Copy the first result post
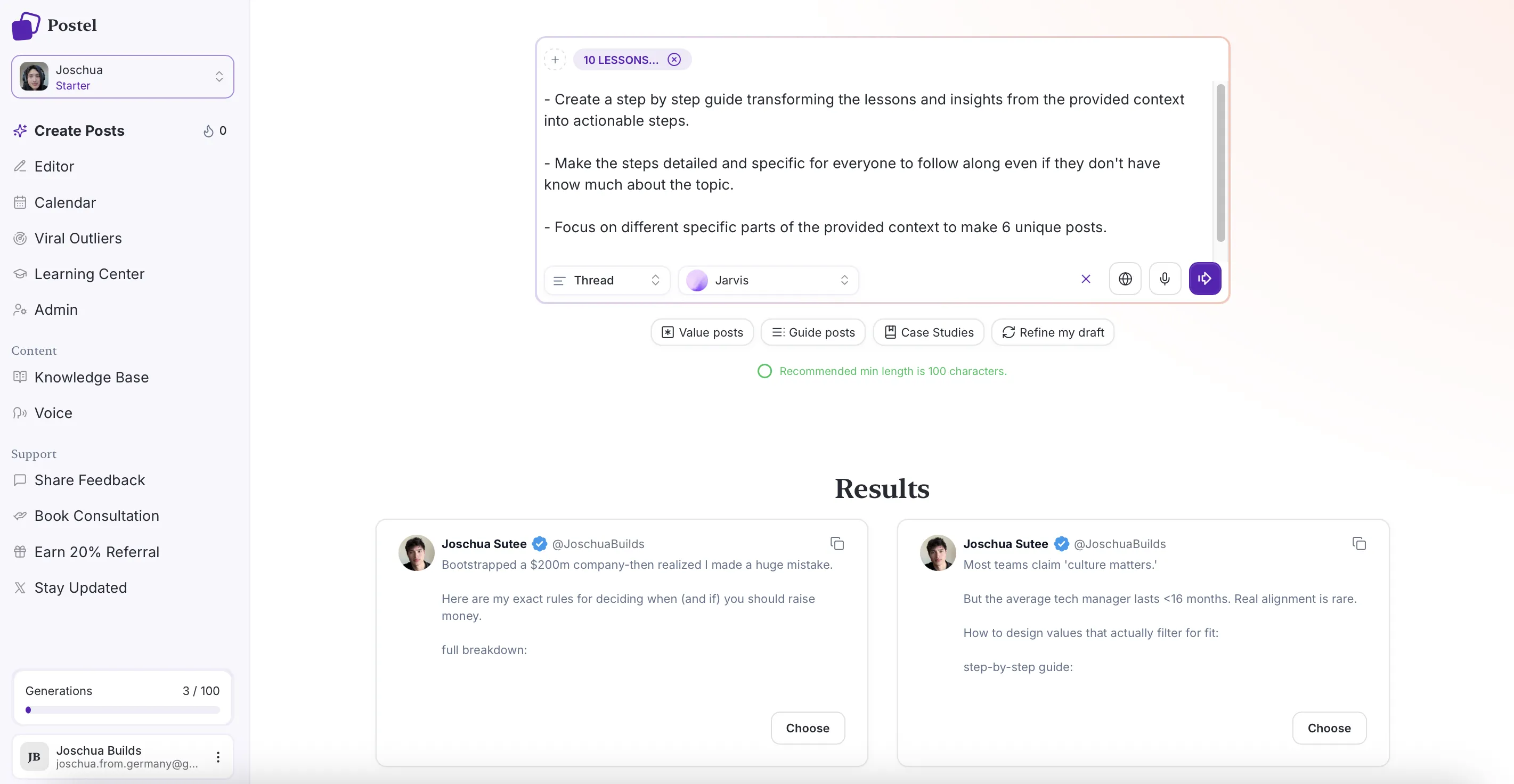The image size is (1514, 784). [x=837, y=544]
